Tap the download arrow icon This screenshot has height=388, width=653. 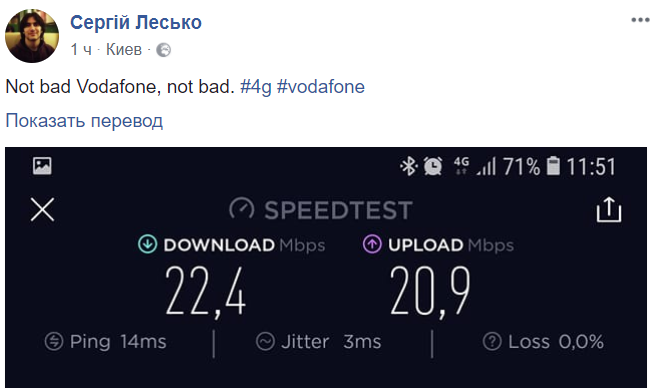click(x=147, y=244)
